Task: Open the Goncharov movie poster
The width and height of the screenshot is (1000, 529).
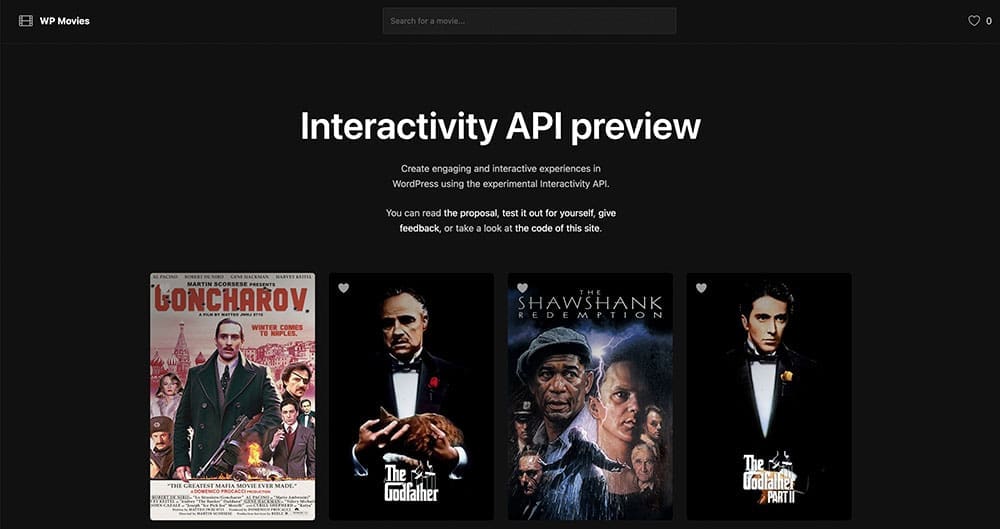Action: 233,396
